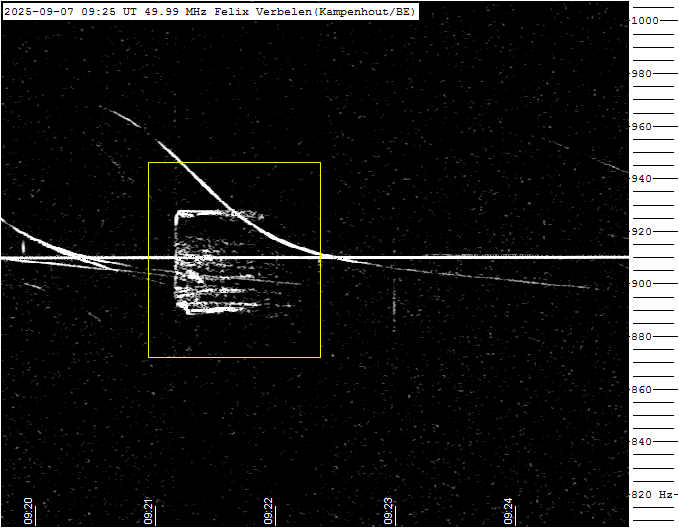Click the yellow selection box's top edge

pos(234,162)
